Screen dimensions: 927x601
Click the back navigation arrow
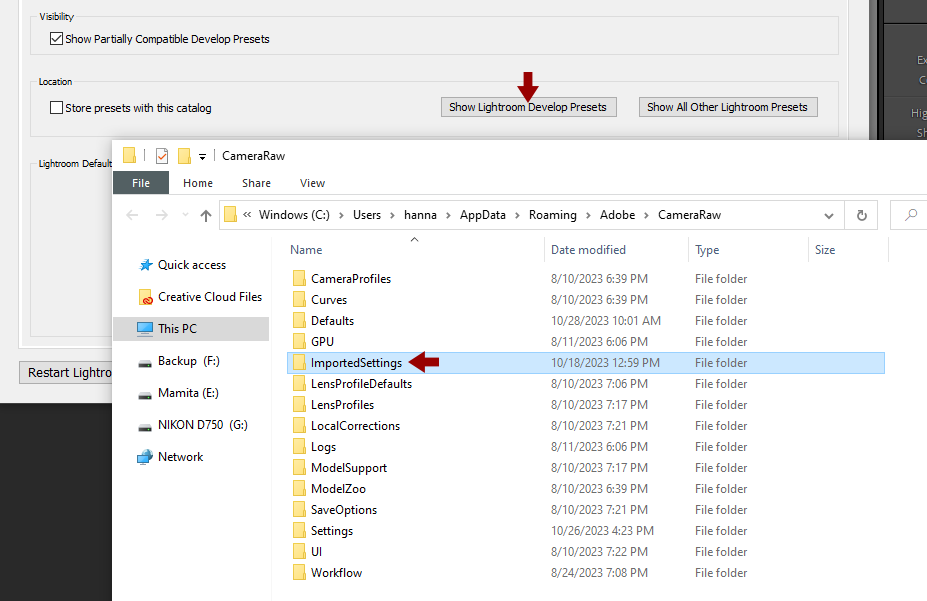point(131,214)
